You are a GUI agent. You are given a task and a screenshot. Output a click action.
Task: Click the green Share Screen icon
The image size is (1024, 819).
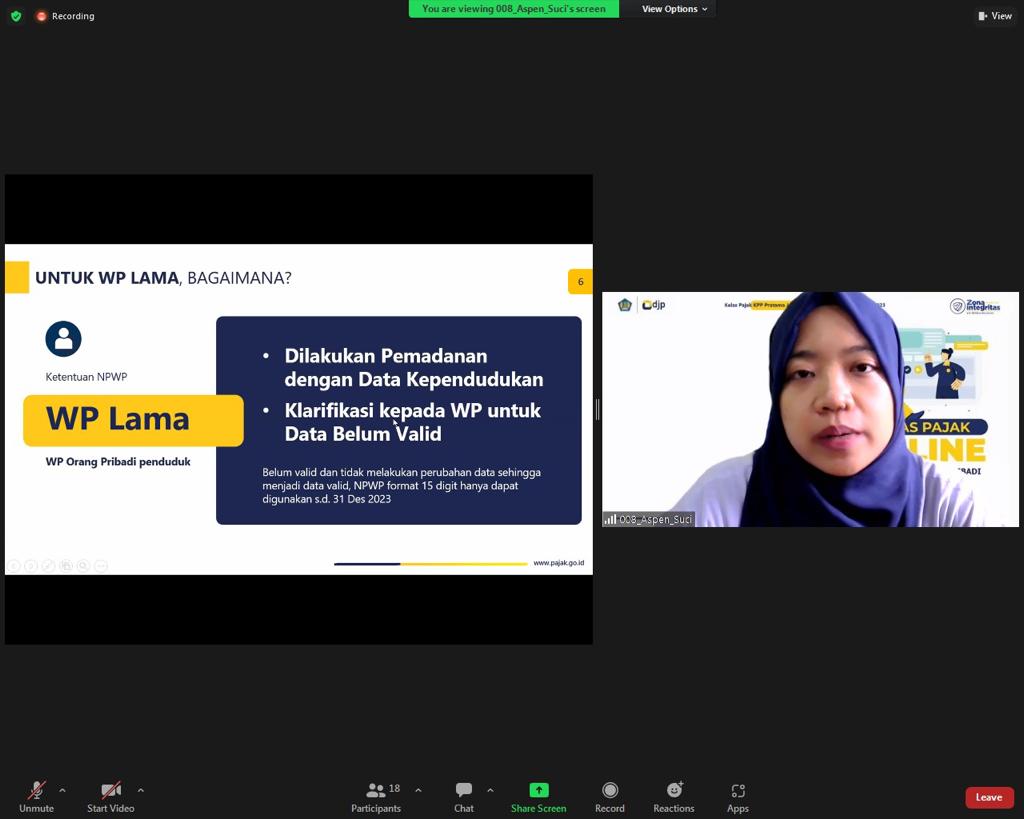[538, 790]
